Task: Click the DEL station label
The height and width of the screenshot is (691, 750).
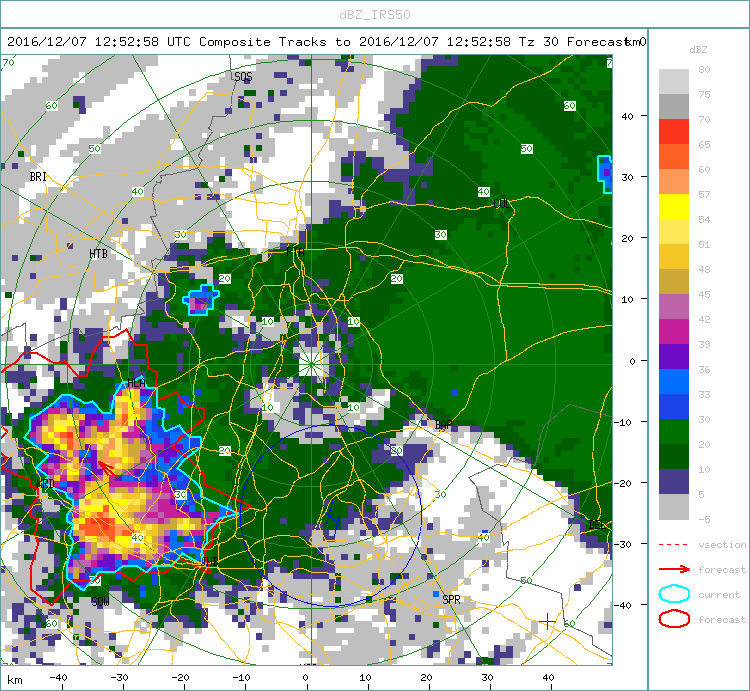Action: pyautogui.click(x=596, y=525)
